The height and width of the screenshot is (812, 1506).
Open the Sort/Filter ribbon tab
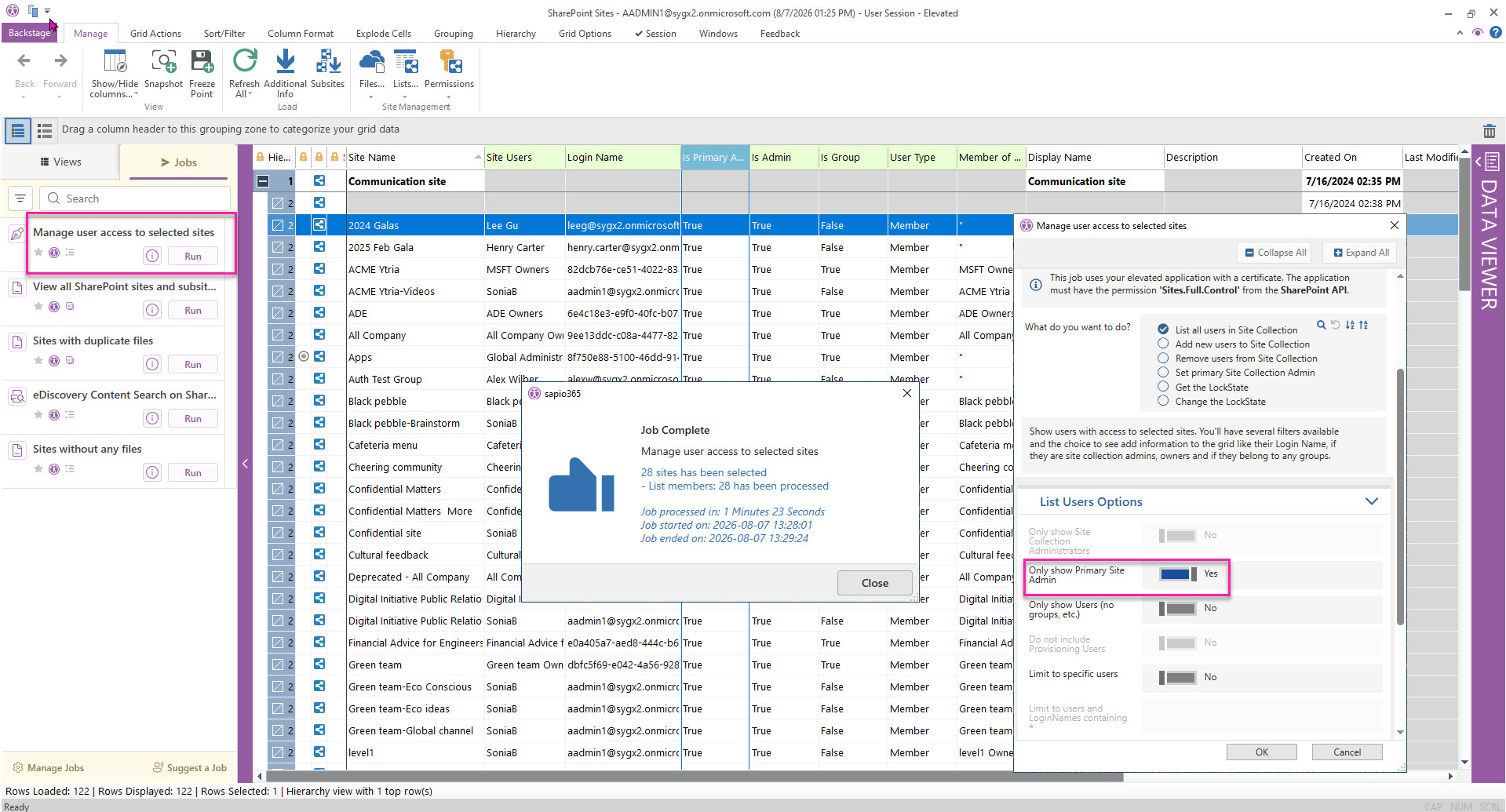(224, 34)
